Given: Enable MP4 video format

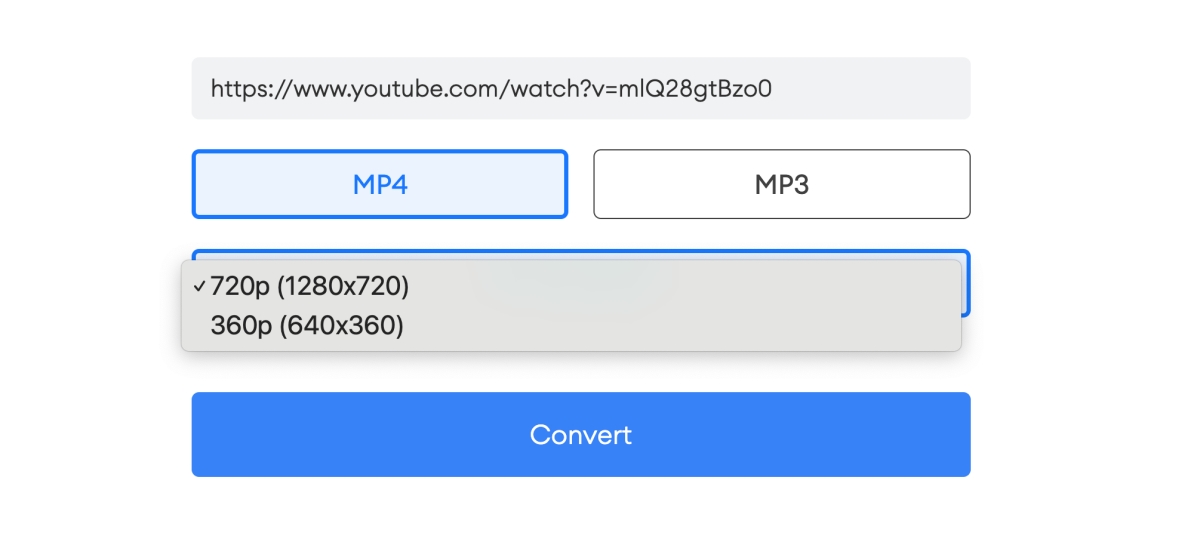Looking at the screenshot, I should click(380, 184).
